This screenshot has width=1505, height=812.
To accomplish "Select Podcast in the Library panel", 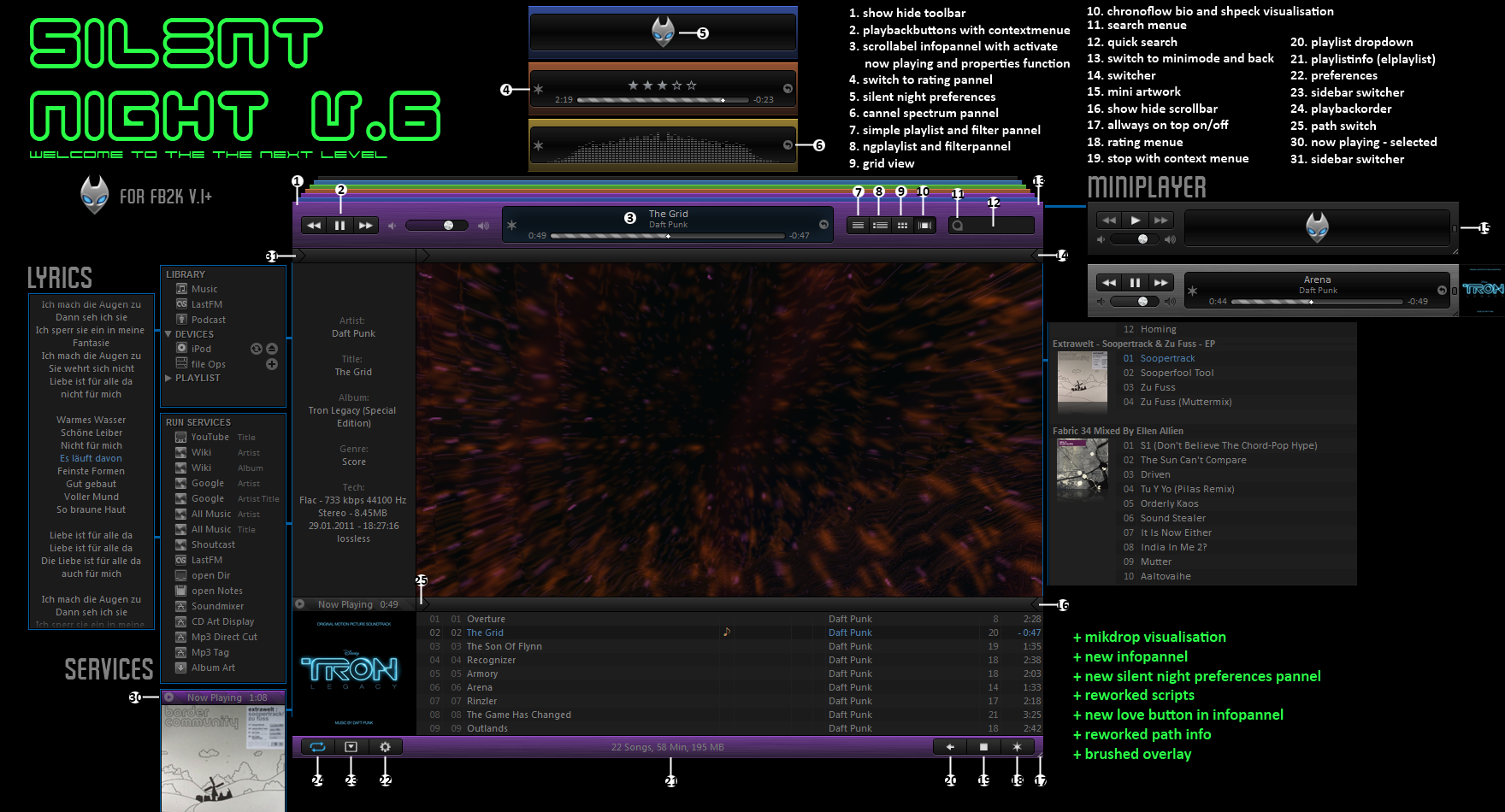I will 209,320.
